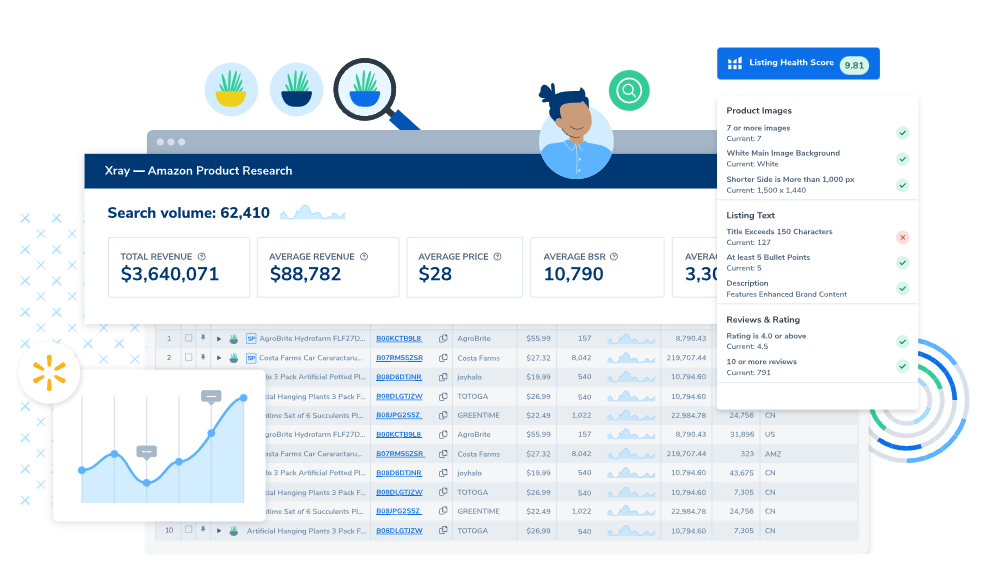
Task: Click the highest data point on line chart
Action: 244,398
